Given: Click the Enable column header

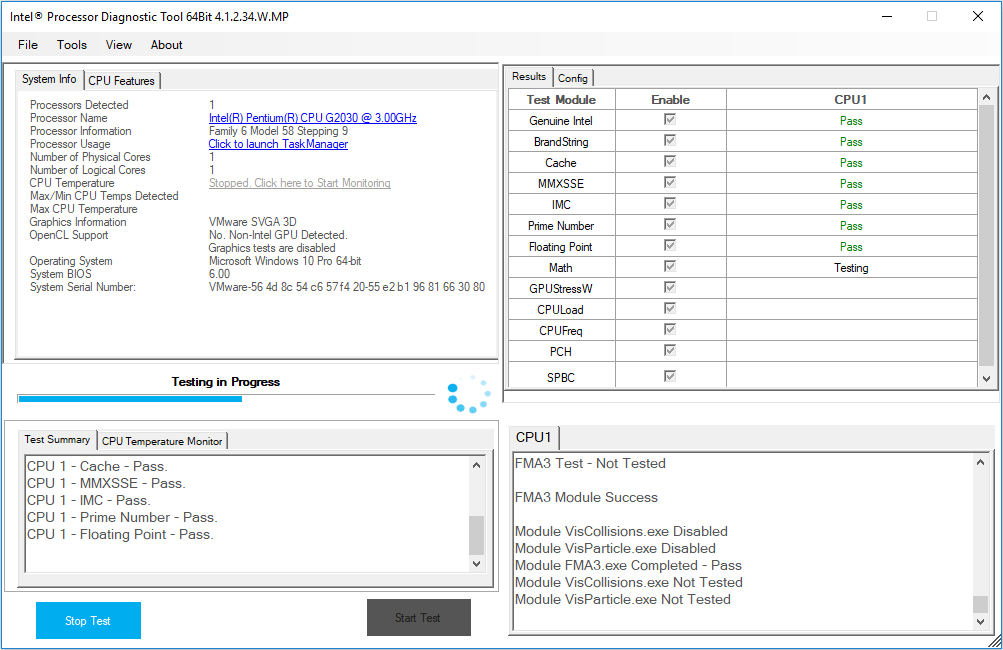Looking at the screenshot, I should pos(670,100).
